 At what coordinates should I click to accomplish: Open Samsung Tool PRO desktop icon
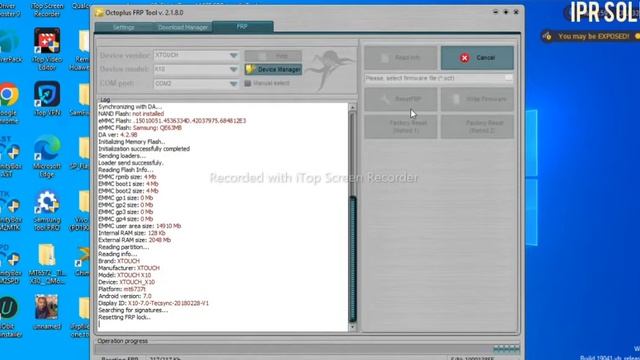(47, 210)
